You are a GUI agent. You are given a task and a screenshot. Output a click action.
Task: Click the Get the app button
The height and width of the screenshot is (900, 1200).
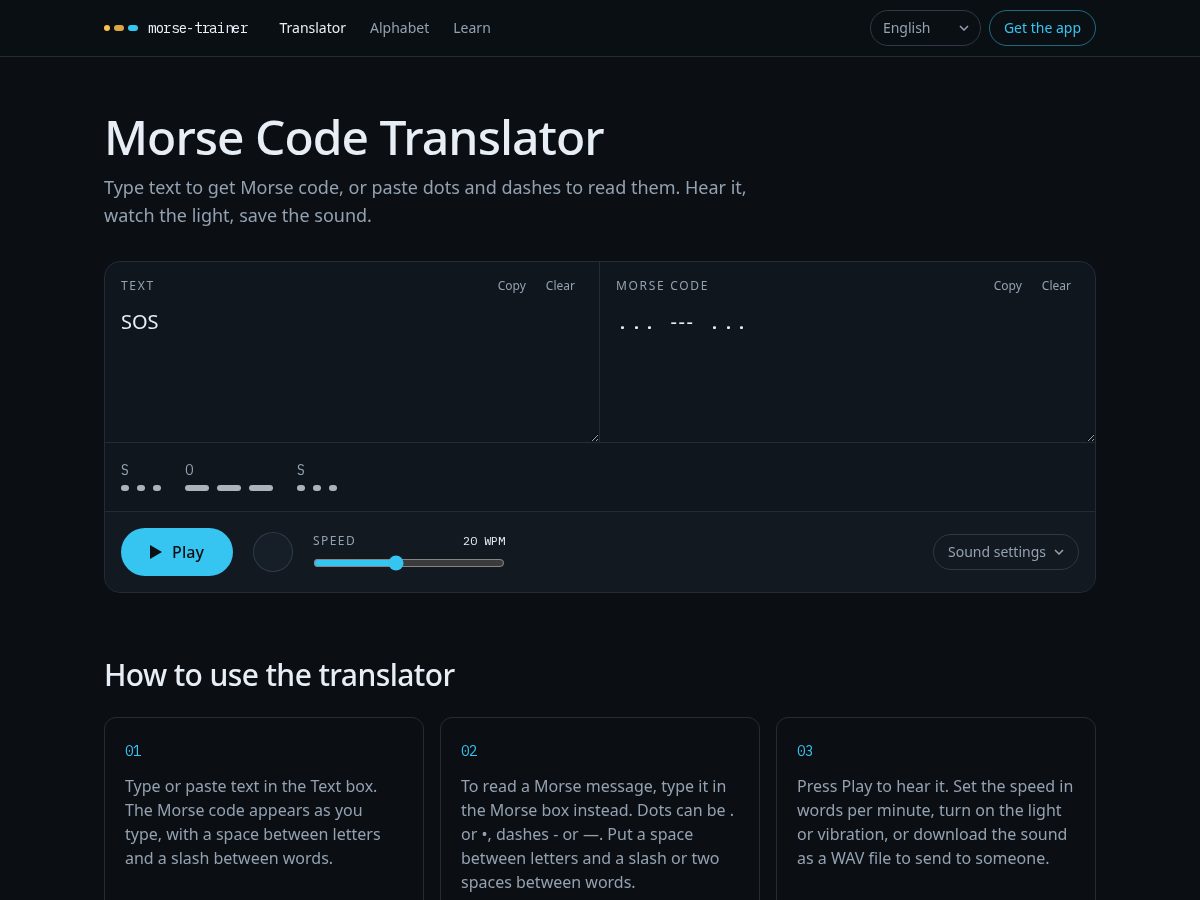click(x=1042, y=28)
